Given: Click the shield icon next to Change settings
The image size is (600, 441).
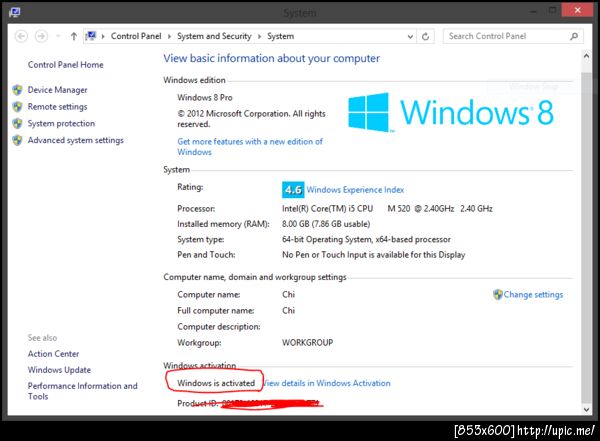Looking at the screenshot, I should (497, 294).
